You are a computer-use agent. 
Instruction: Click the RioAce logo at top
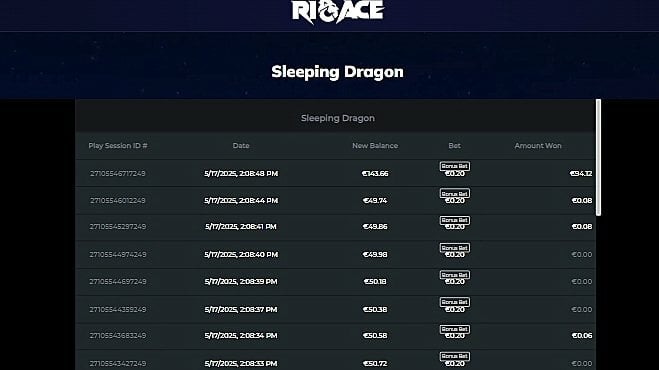tap(337, 11)
